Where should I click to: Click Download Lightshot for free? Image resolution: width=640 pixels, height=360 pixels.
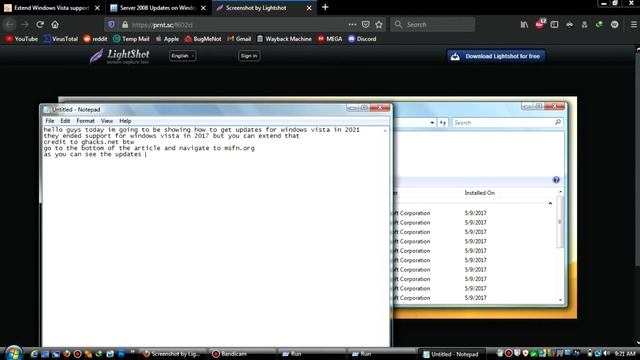(x=496, y=56)
